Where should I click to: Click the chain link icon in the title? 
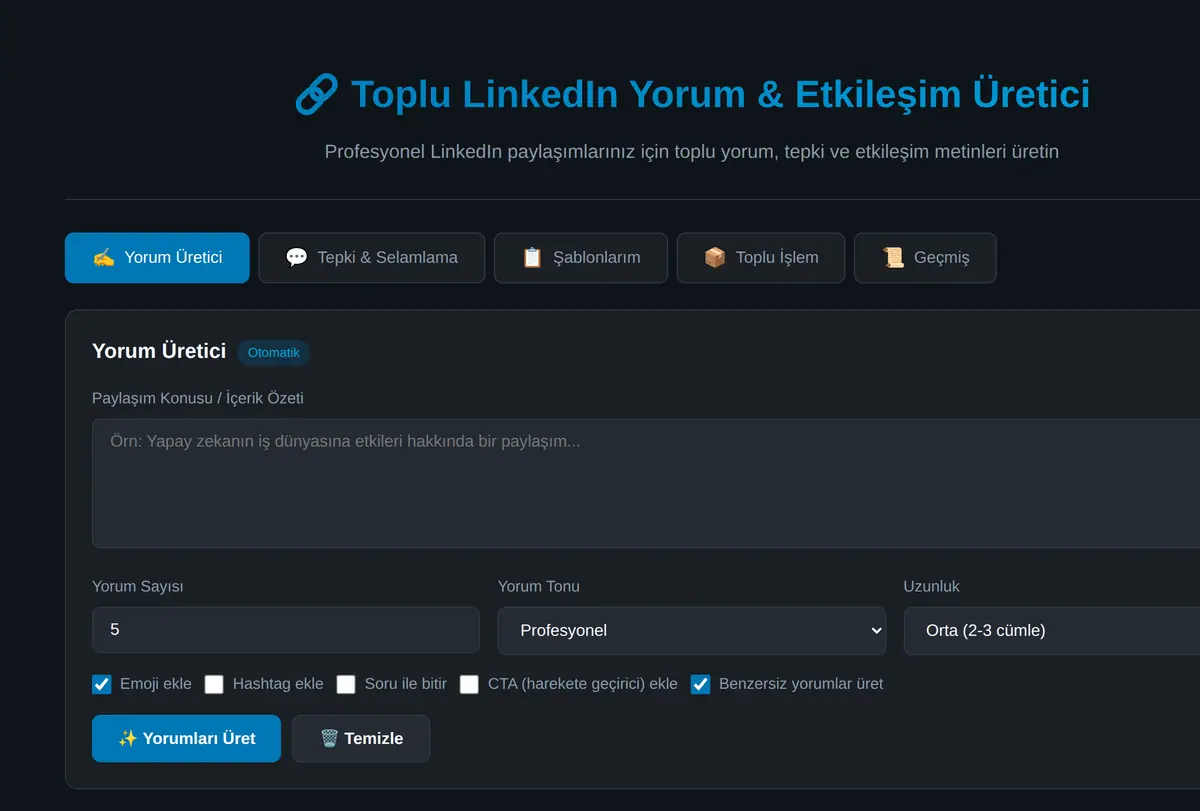317,95
